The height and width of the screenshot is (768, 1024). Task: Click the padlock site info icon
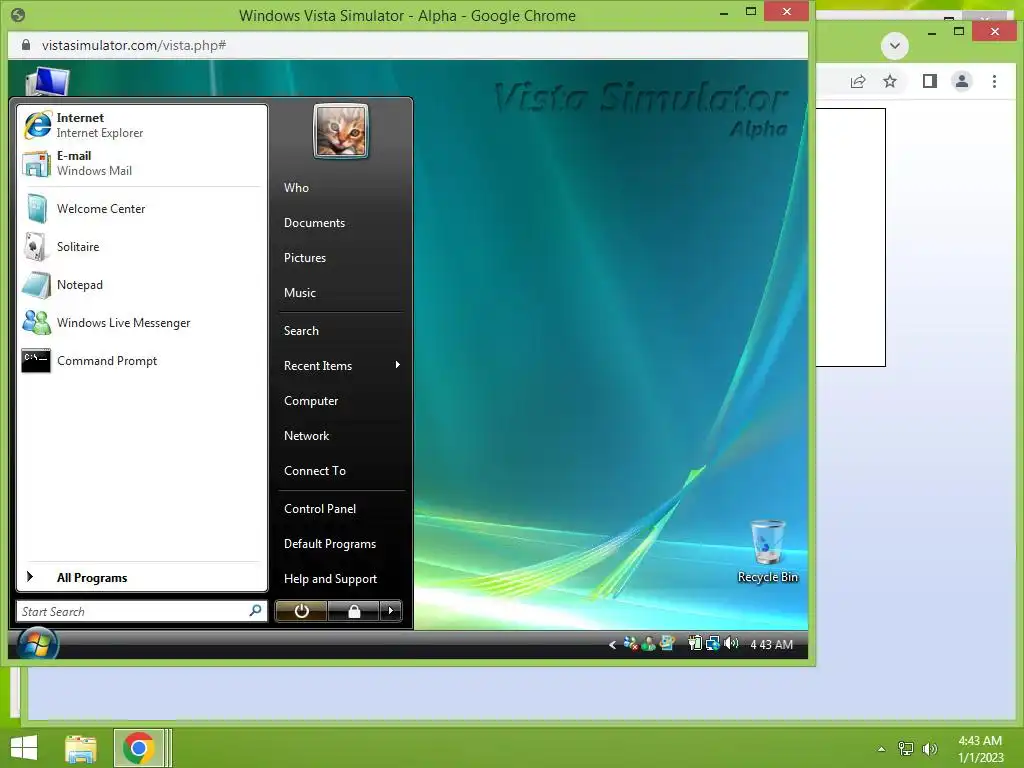(26, 45)
